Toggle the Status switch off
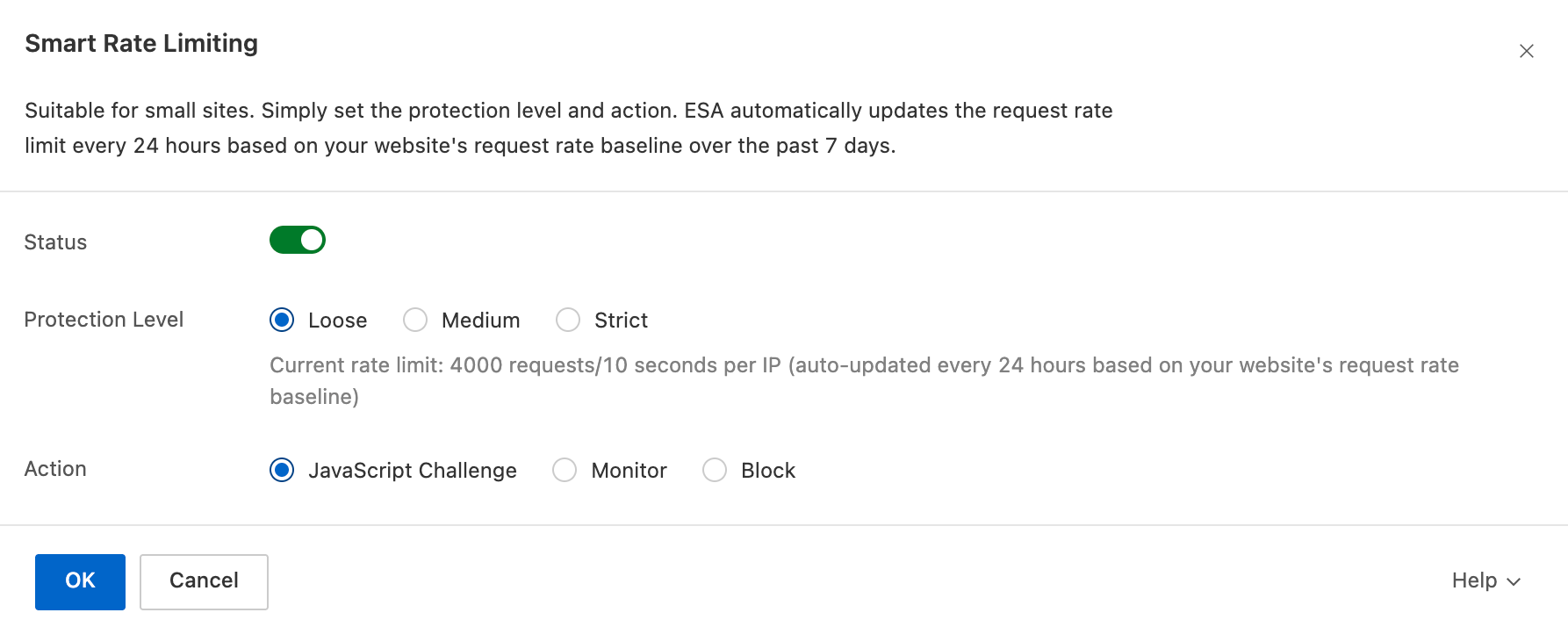 [298, 240]
